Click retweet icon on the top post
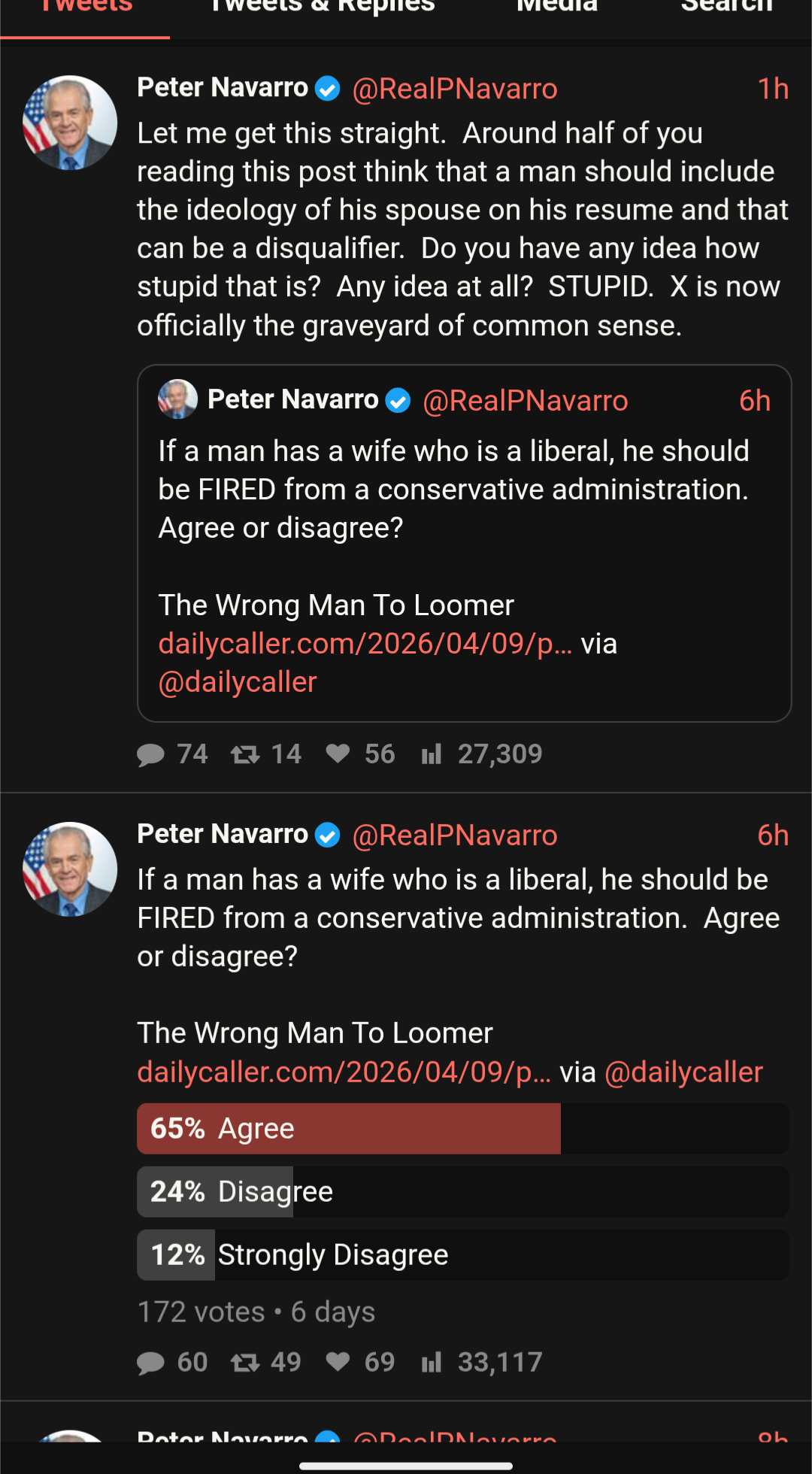The image size is (812, 1474). (245, 754)
